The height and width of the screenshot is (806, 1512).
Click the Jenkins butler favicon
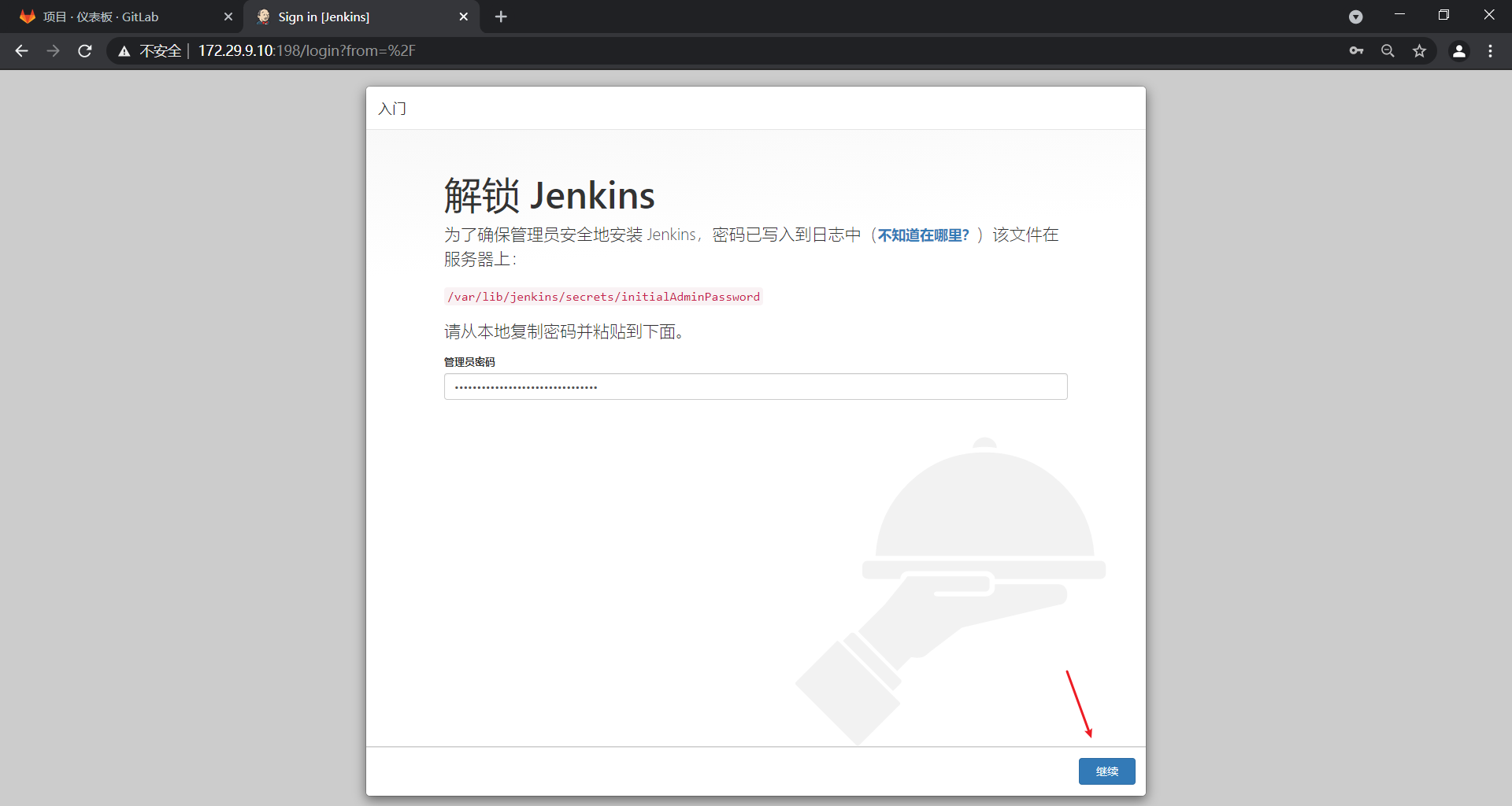pos(263,17)
